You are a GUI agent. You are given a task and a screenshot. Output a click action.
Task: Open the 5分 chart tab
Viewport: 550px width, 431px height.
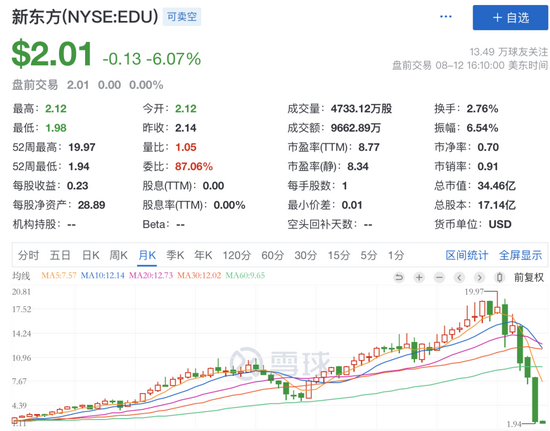369,255
